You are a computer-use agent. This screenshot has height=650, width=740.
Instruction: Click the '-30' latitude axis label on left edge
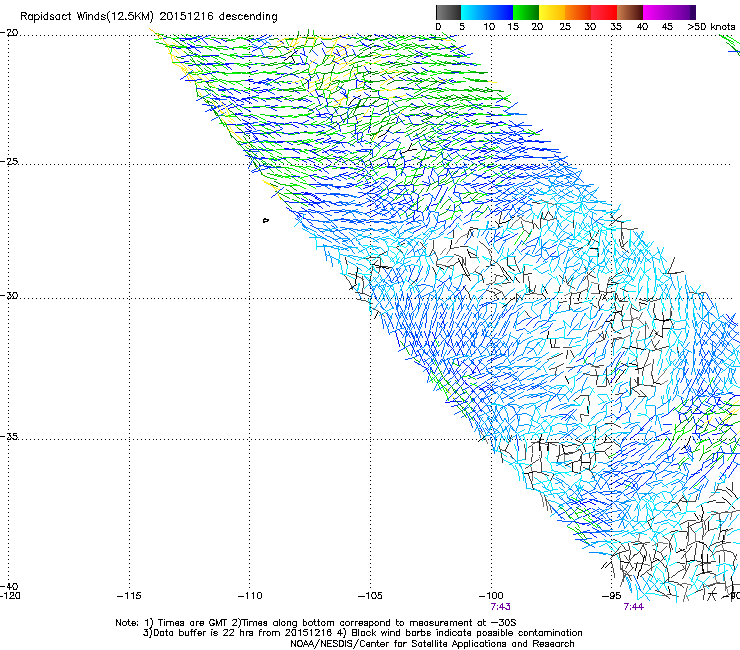pos(9,295)
